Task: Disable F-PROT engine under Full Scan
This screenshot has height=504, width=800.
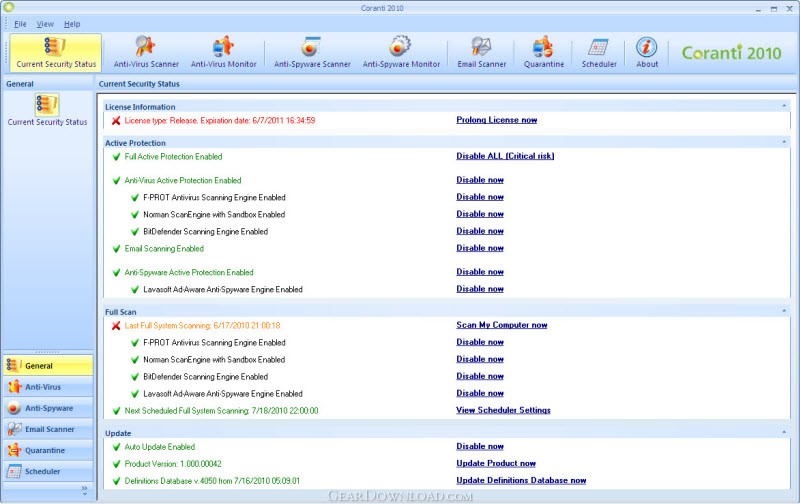Action: point(480,342)
